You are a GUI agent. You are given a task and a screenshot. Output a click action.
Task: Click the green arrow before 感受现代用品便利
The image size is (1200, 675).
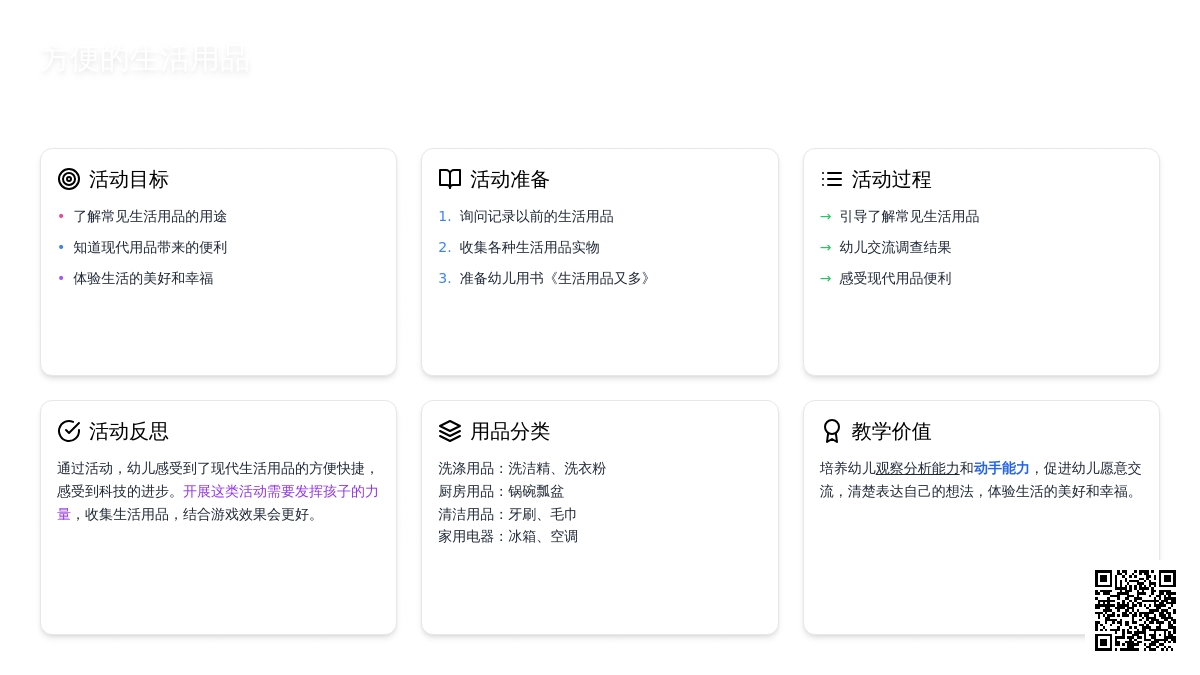[826, 278]
